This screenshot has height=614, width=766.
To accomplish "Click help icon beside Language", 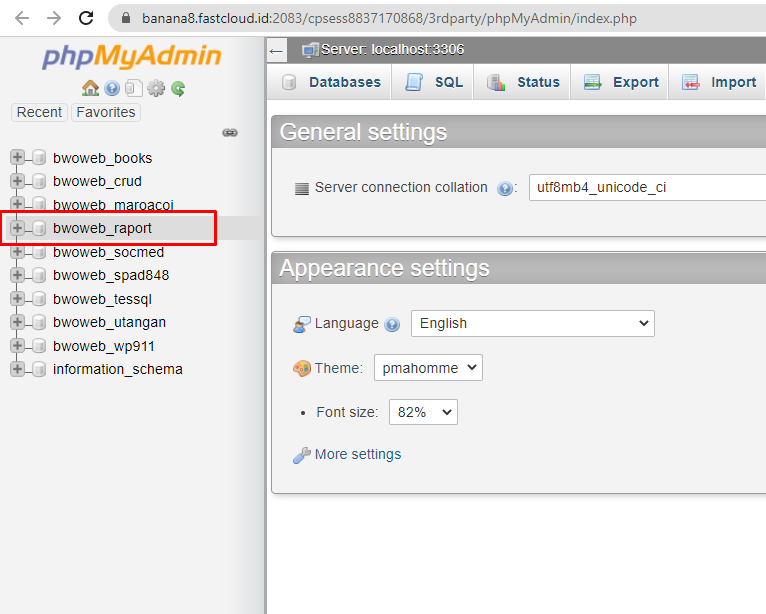I will pyautogui.click(x=392, y=324).
